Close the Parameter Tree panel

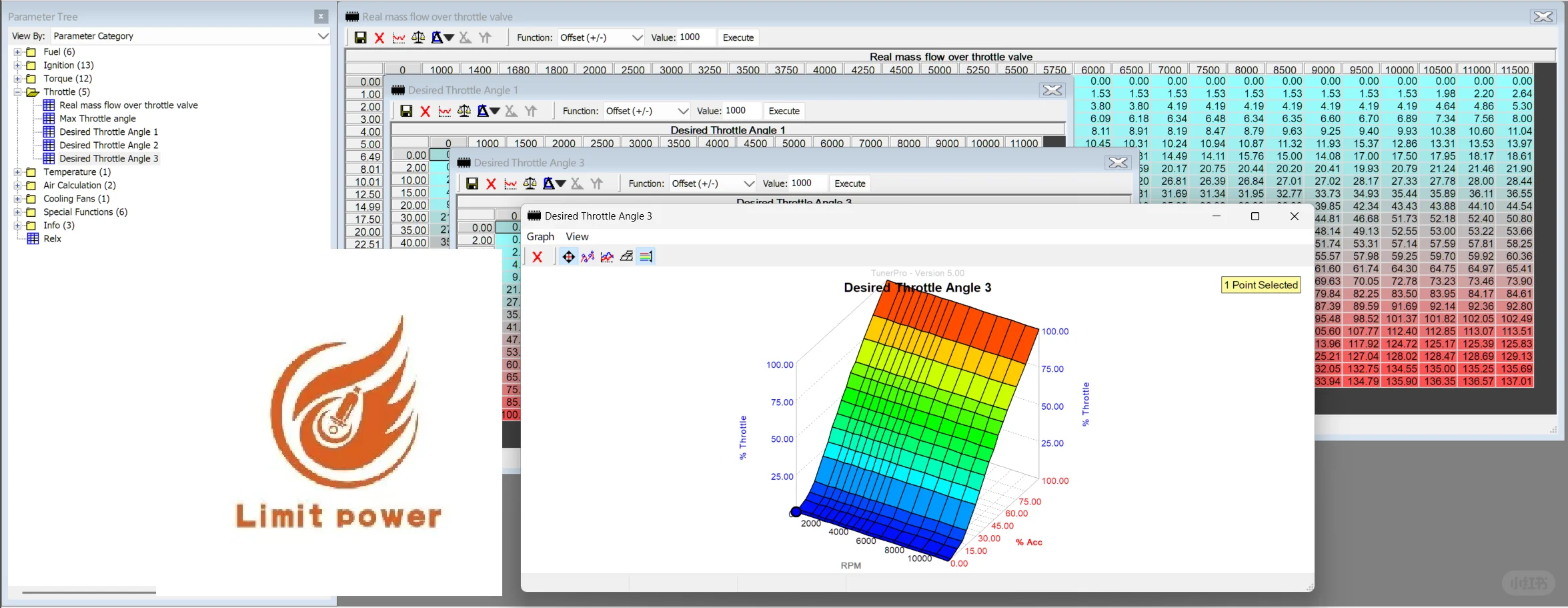pos(321,17)
